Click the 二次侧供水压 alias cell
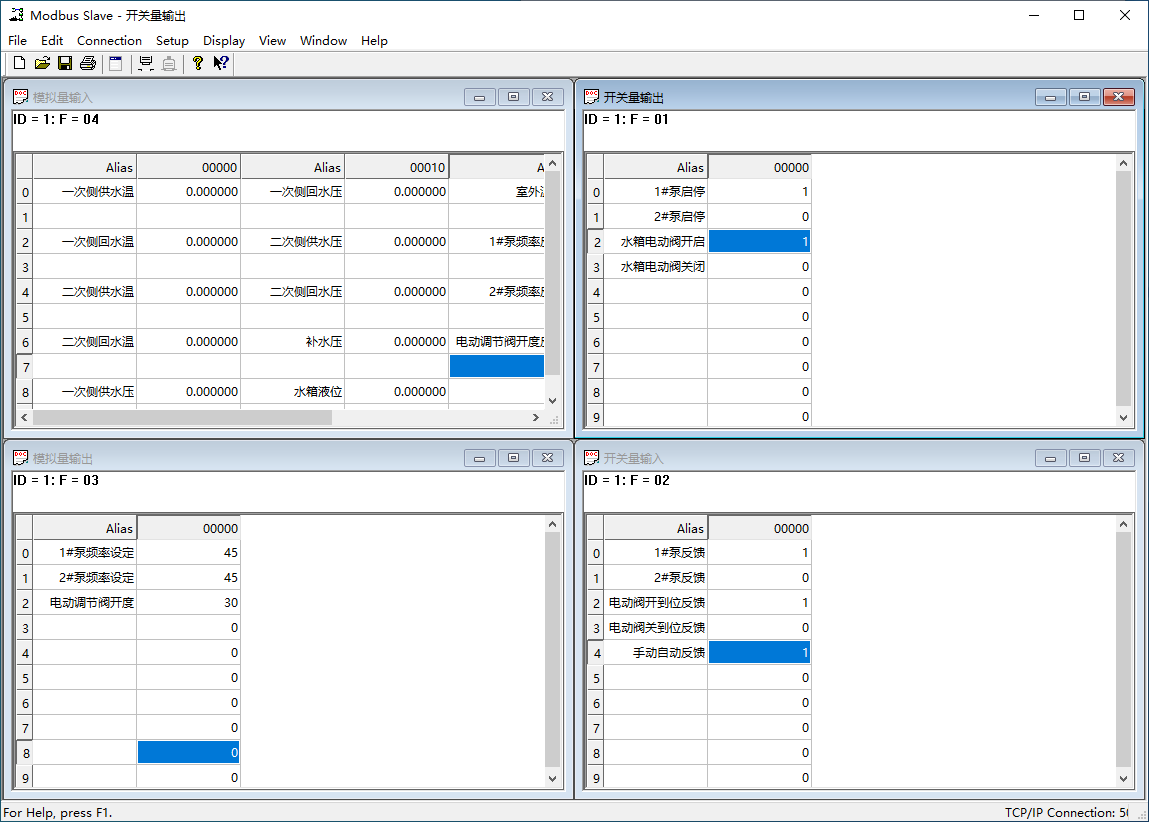The image size is (1149, 822). 293,241
